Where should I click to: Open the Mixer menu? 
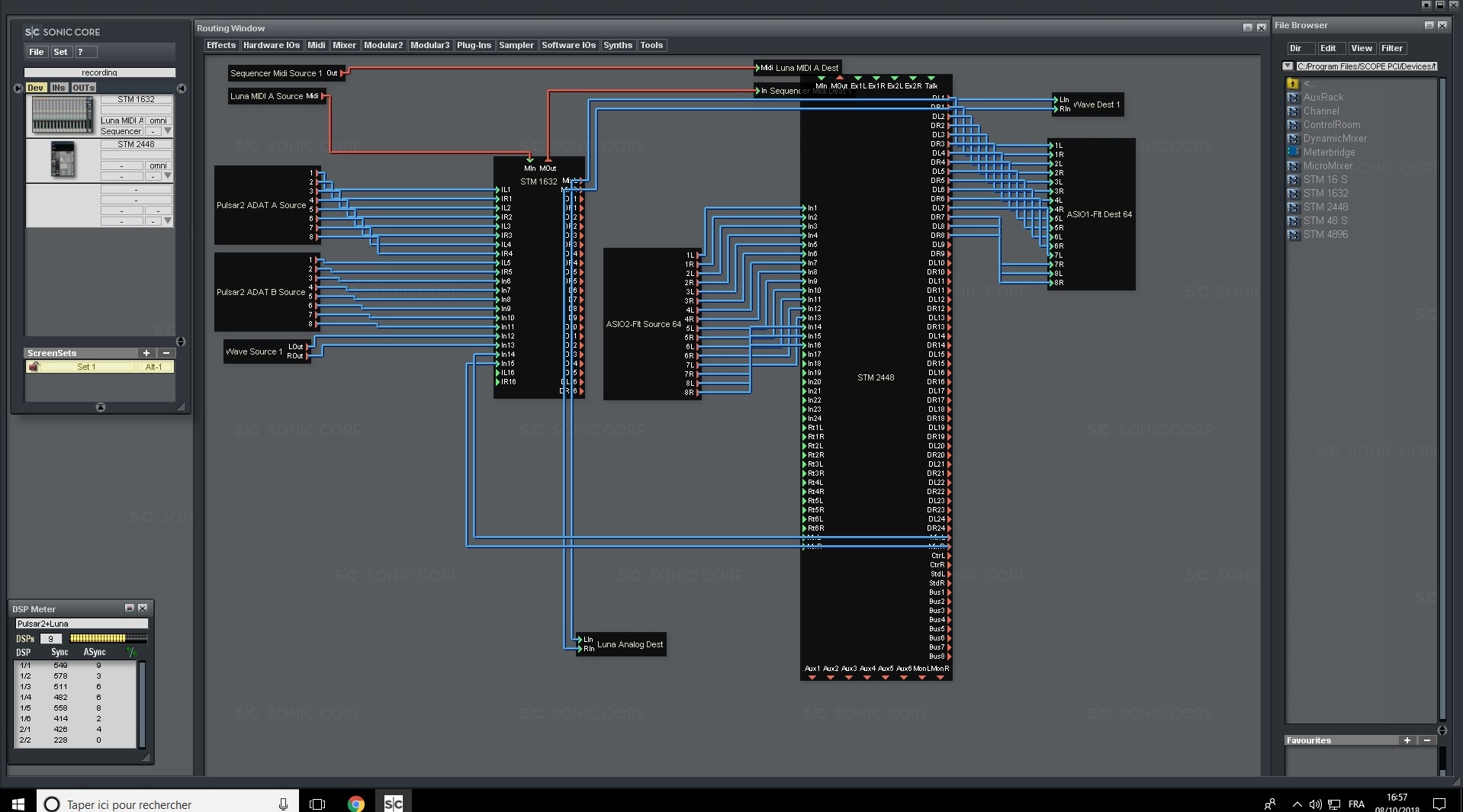(x=344, y=45)
